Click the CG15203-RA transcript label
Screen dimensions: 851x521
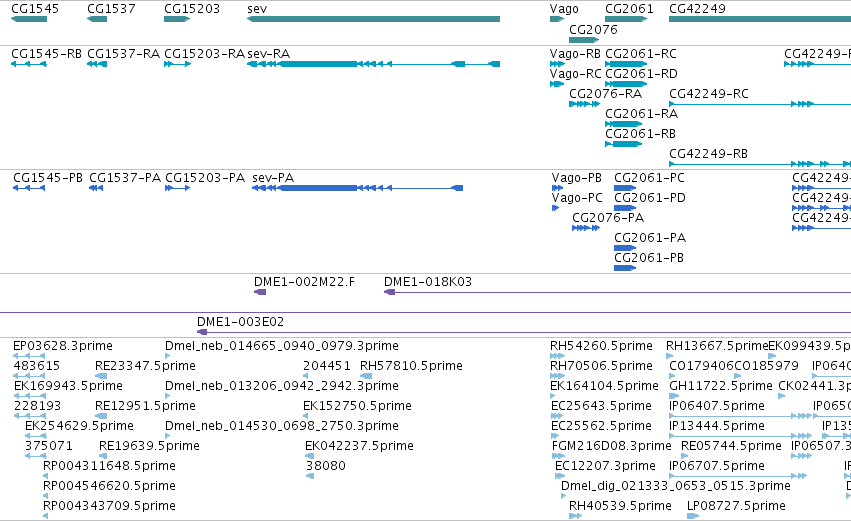pos(205,54)
